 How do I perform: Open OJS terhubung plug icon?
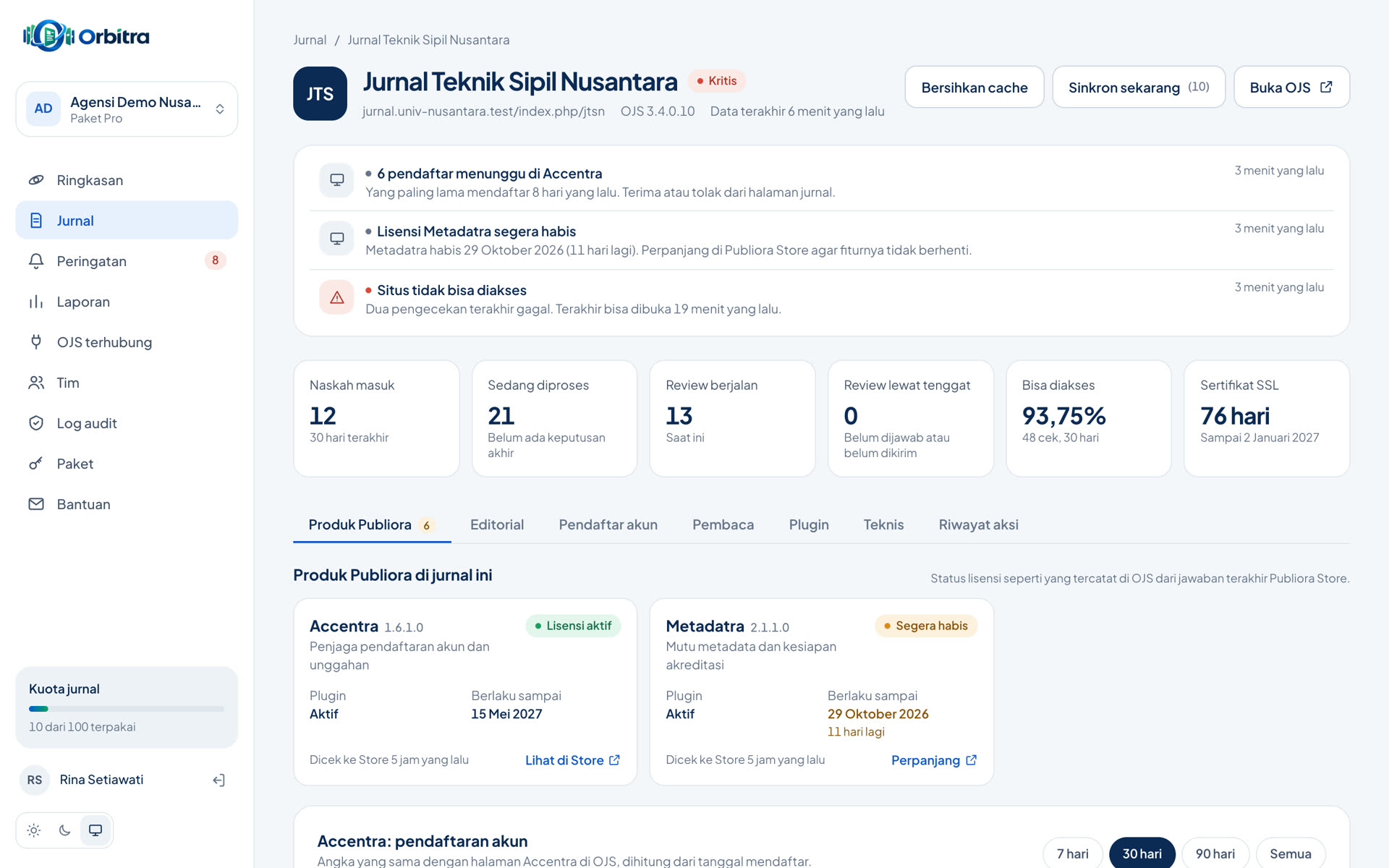[x=36, y=342]
